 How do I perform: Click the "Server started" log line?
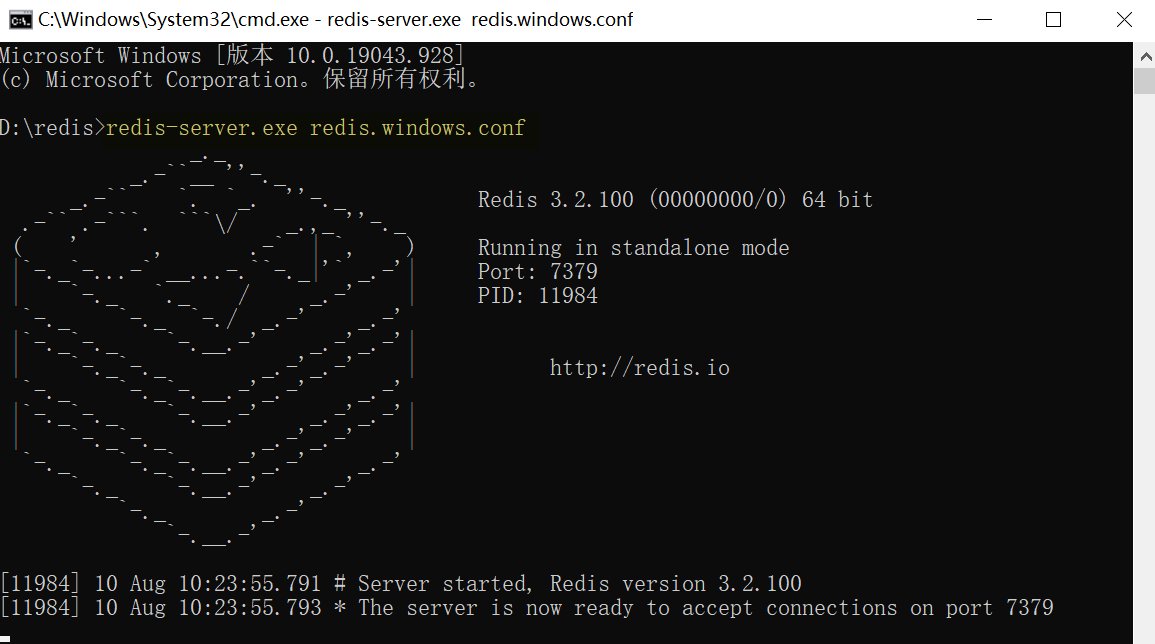(x=400, y=584)
